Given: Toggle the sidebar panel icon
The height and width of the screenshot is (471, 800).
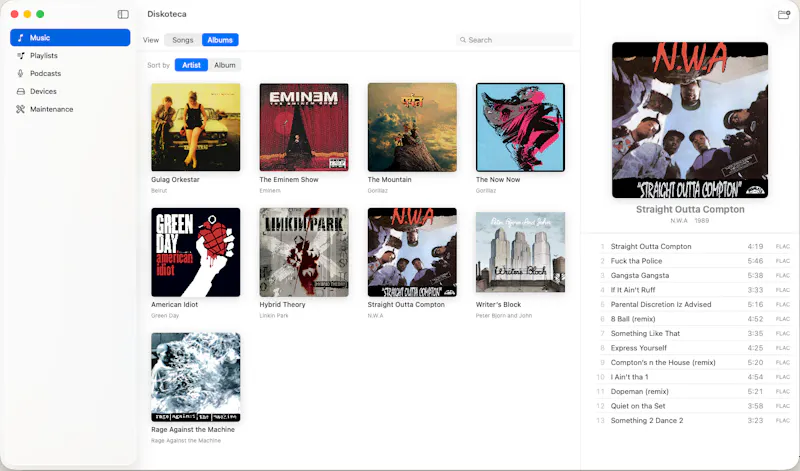Looking at the screenshot, I should [x=123, y=14].
